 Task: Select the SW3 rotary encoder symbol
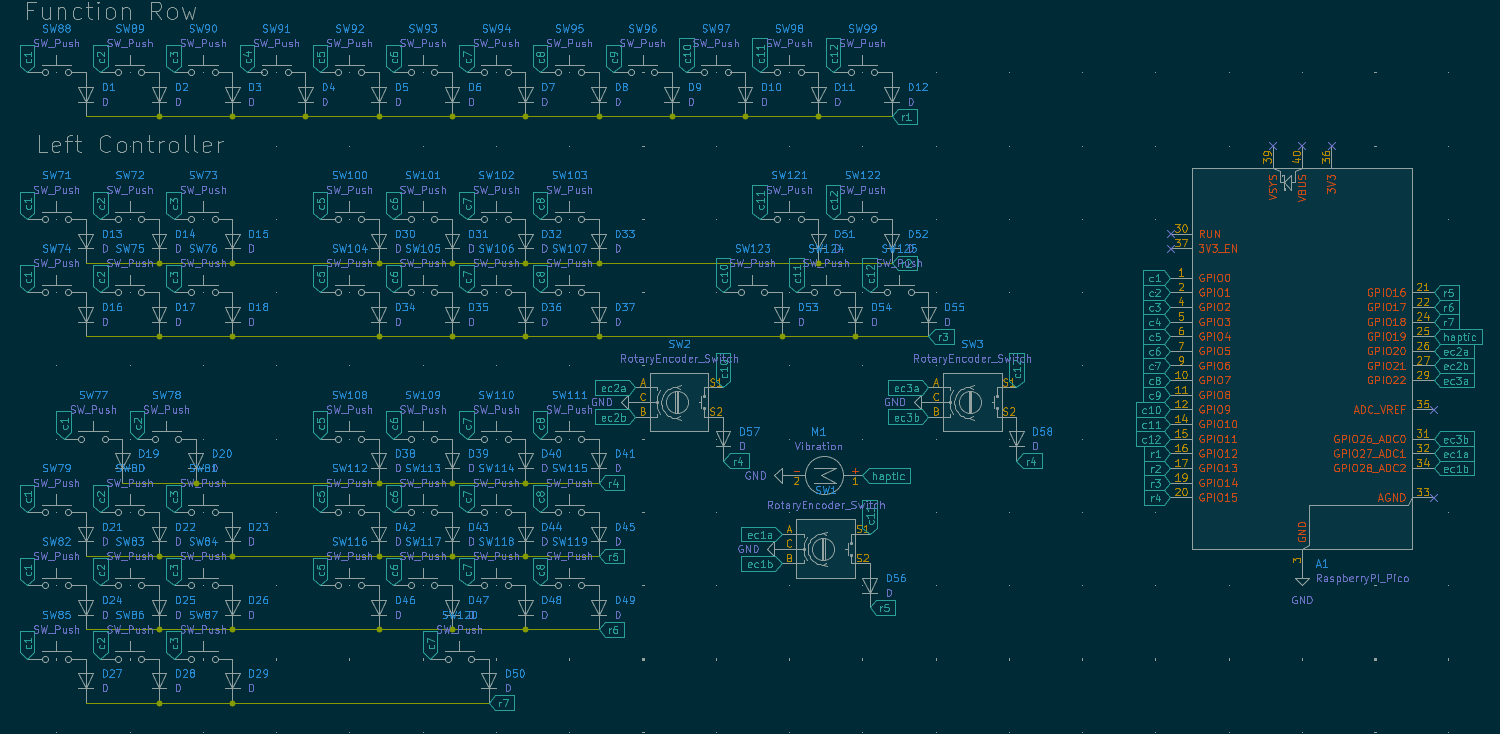coord(971,402)
